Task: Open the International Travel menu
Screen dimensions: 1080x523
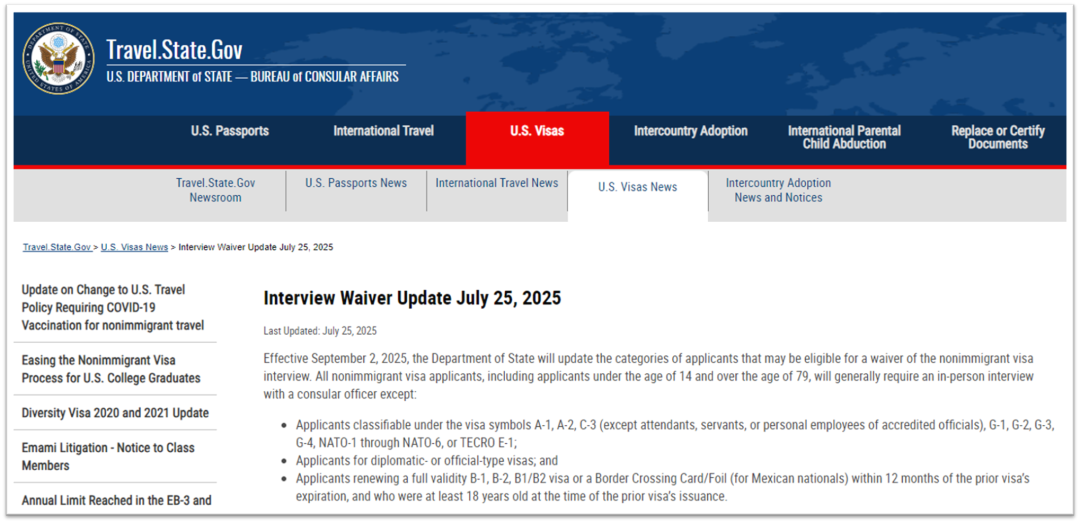Action: coord(383,131)
